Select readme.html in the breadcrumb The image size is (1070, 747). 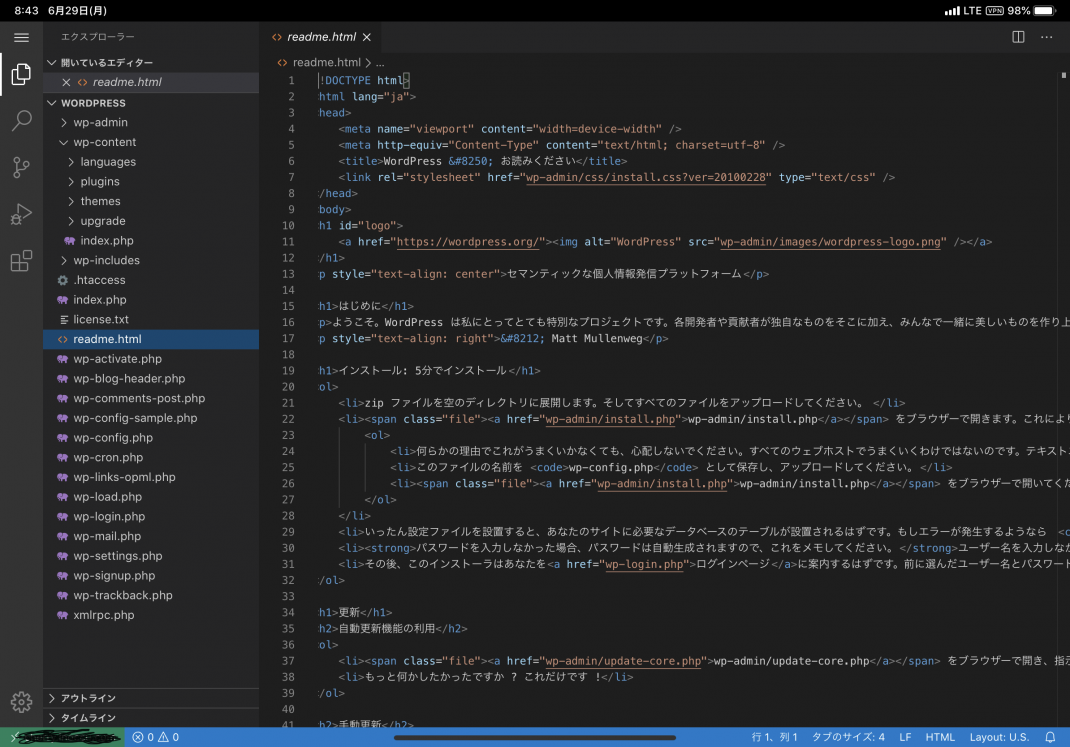click(x=327, y=63)
